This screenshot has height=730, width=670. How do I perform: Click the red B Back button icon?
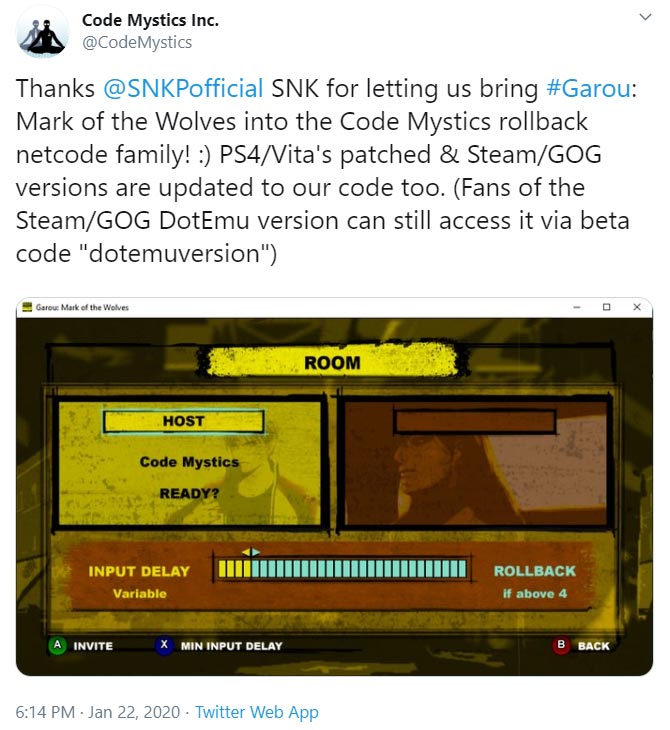point(561,645)
